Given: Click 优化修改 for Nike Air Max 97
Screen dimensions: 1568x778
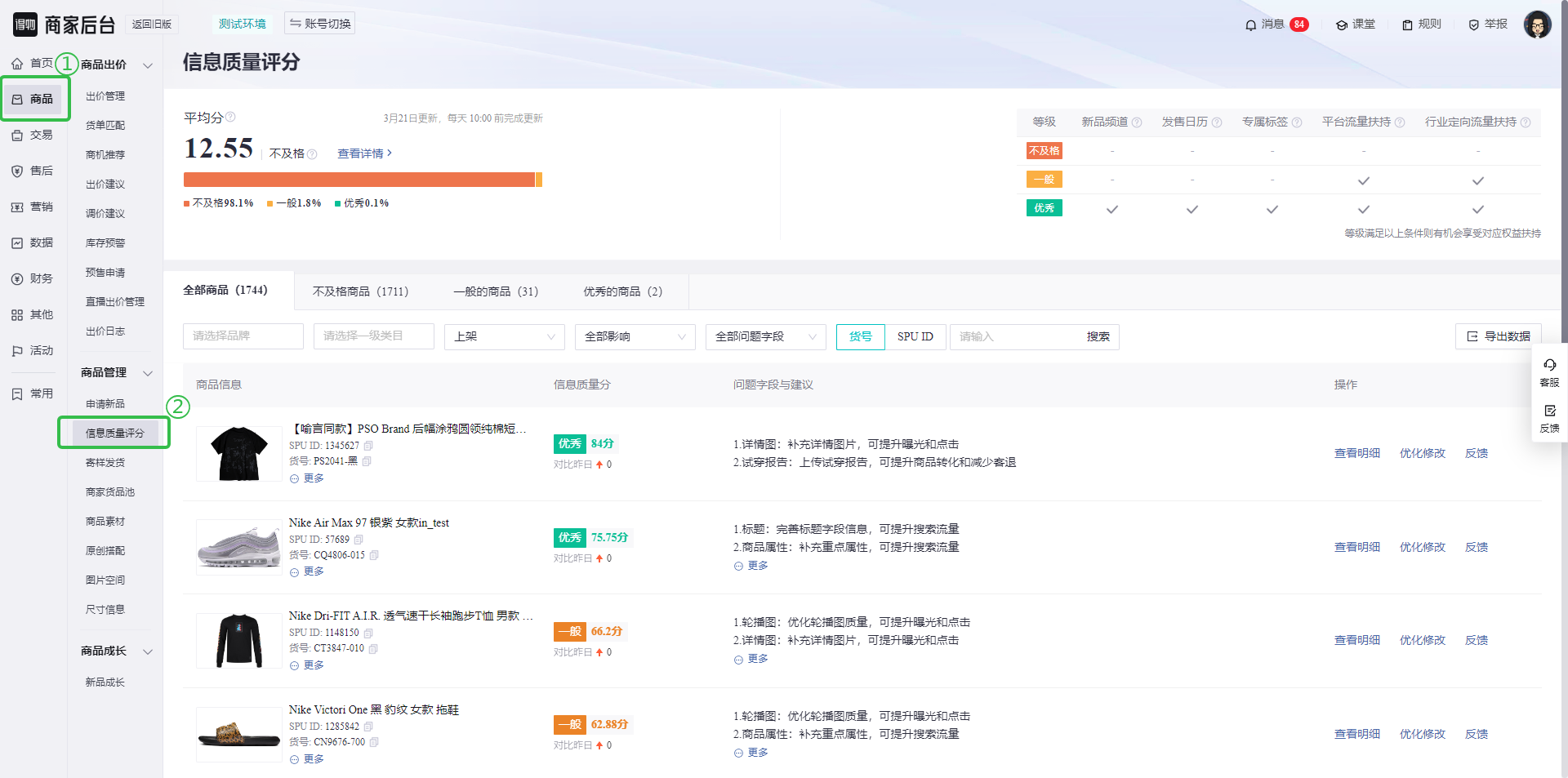Looking at the screenshot, I should point(1423,547).
